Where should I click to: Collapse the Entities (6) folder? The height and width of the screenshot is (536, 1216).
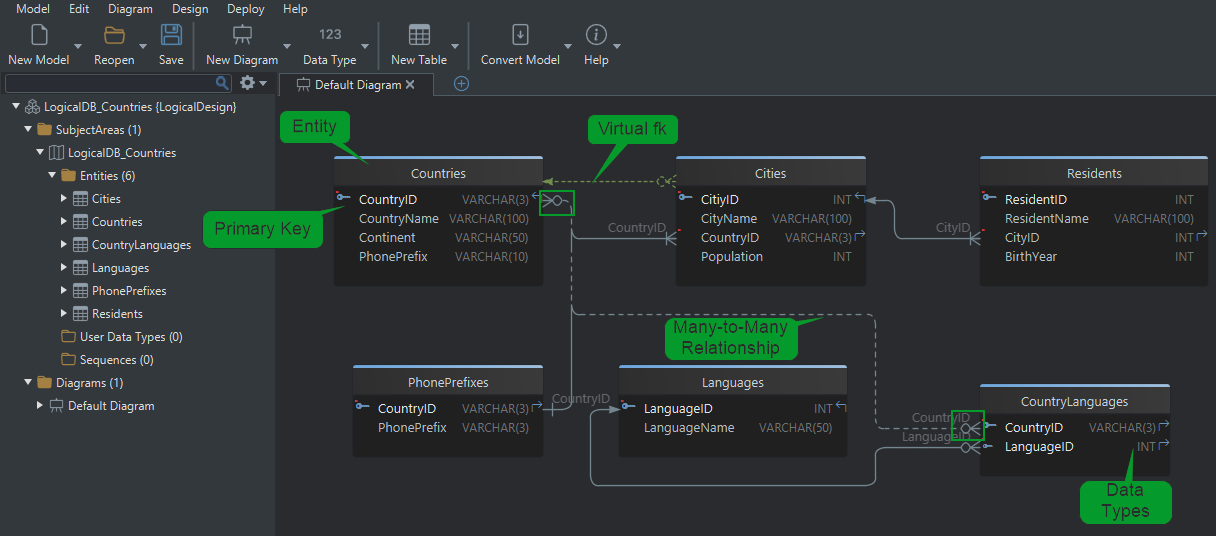pyautogui.click(x=52, y=175)
